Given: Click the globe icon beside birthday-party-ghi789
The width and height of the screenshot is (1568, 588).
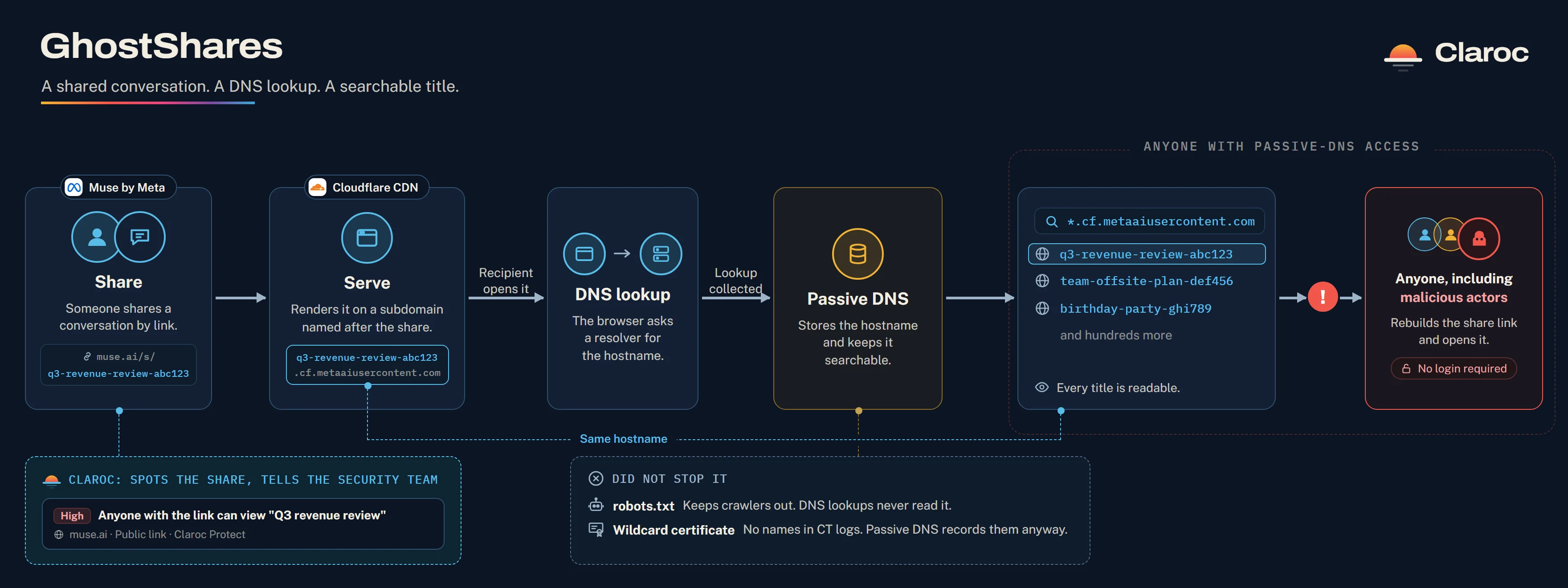Looking at the screenshot, I should click(x=1042, y=309).
